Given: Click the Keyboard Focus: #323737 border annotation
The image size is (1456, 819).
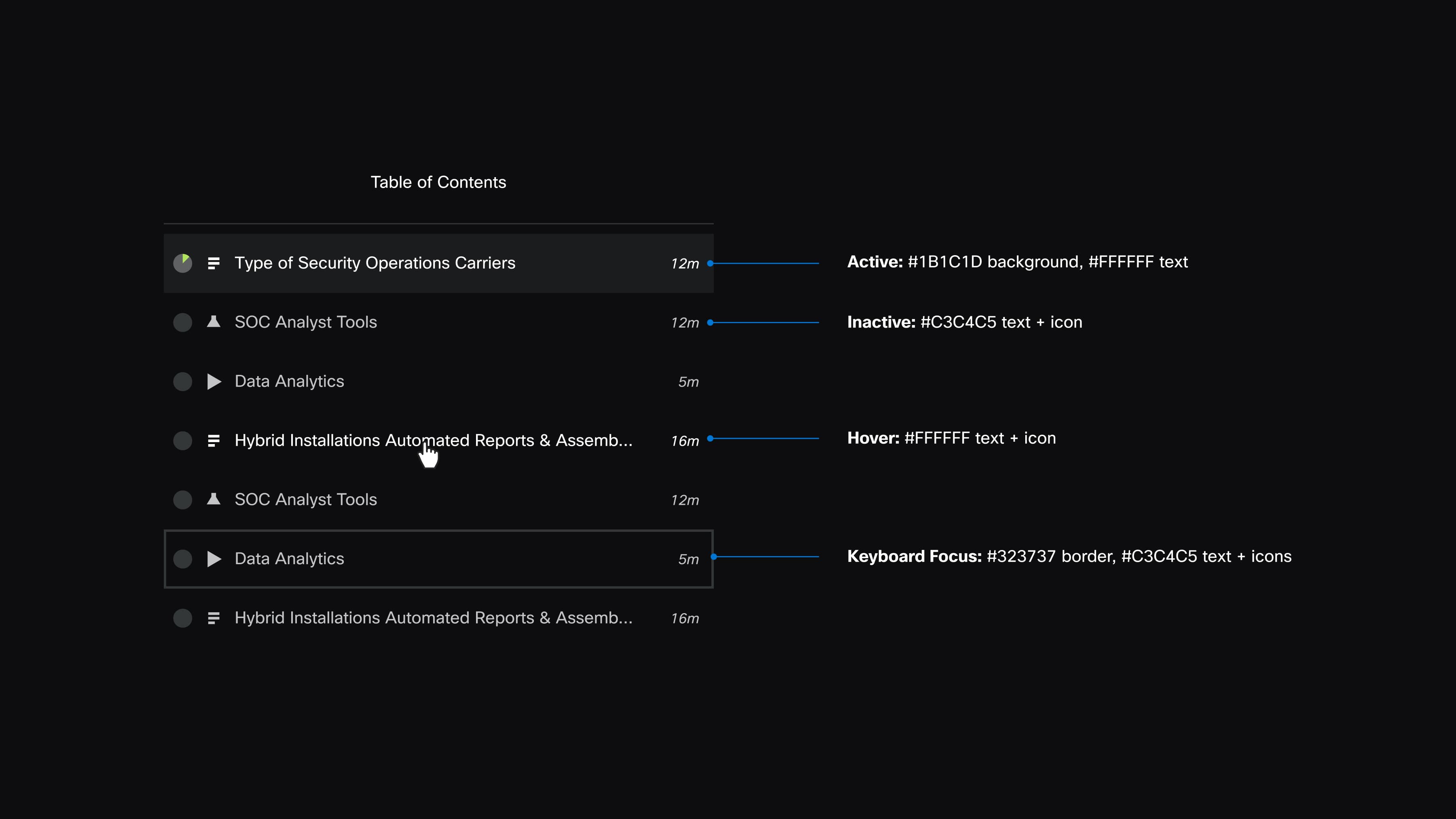Looking at the screenshot, I should [x=1069, y=557].
